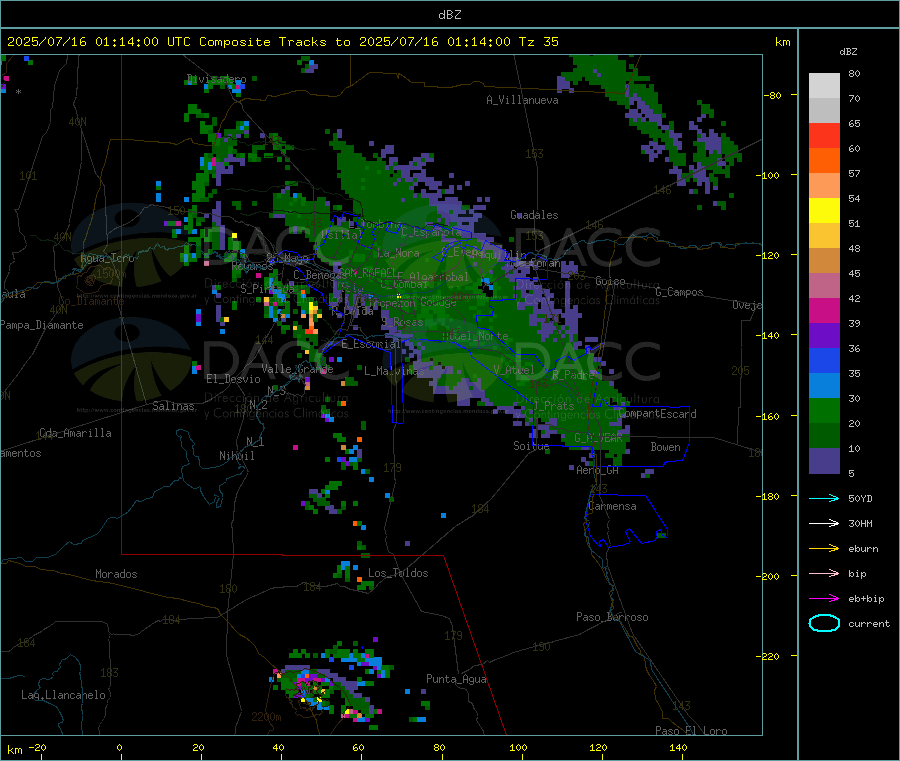
Task: Click the El_Desvio map label
Action: pyautogui.click(x=233, y=379)
